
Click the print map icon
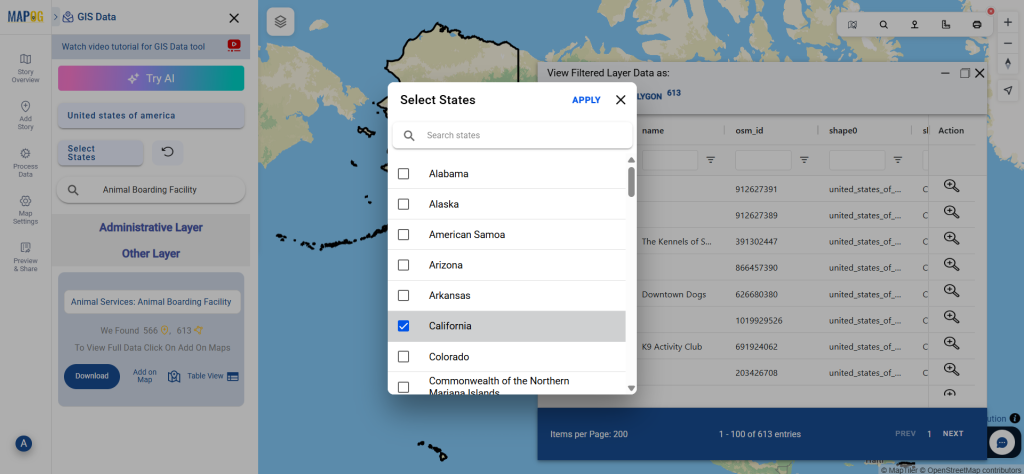click(977, 24)
